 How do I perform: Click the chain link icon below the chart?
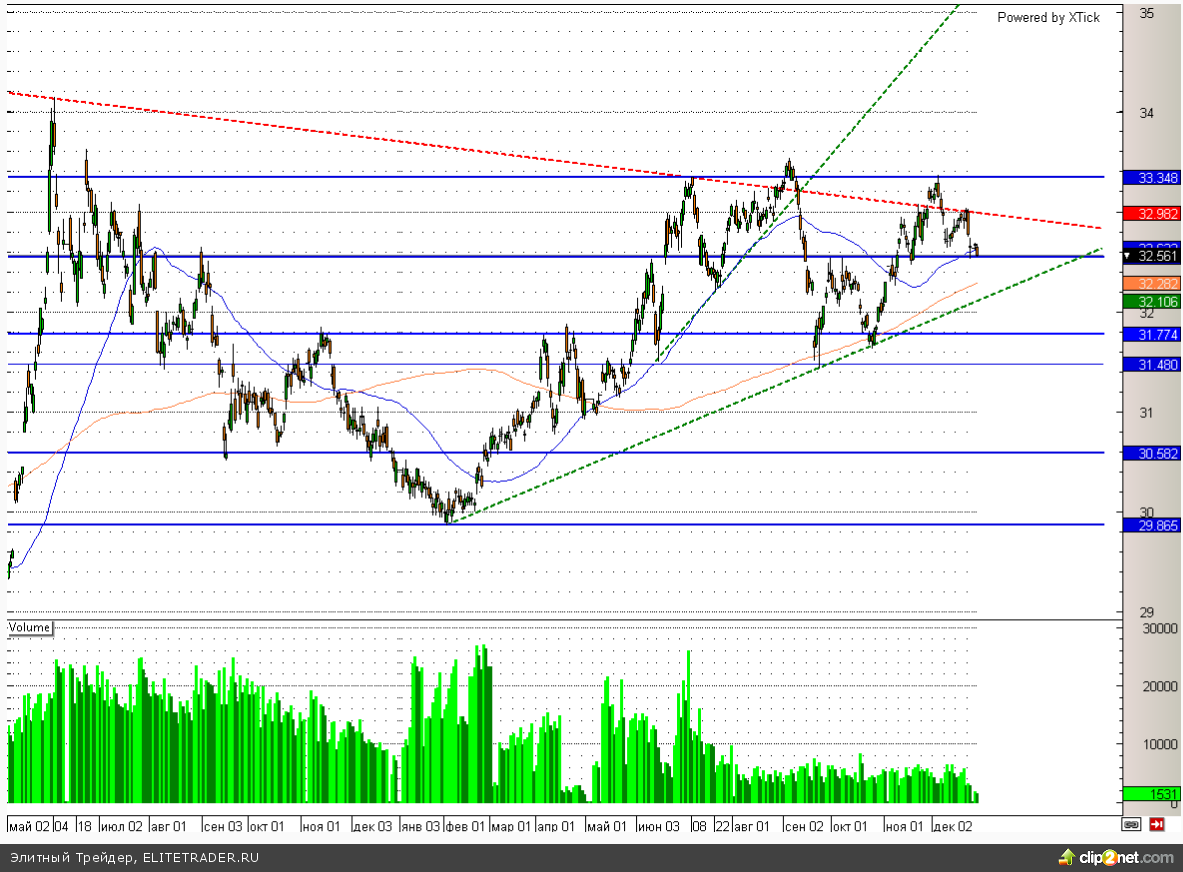[x=1131, y=824]
